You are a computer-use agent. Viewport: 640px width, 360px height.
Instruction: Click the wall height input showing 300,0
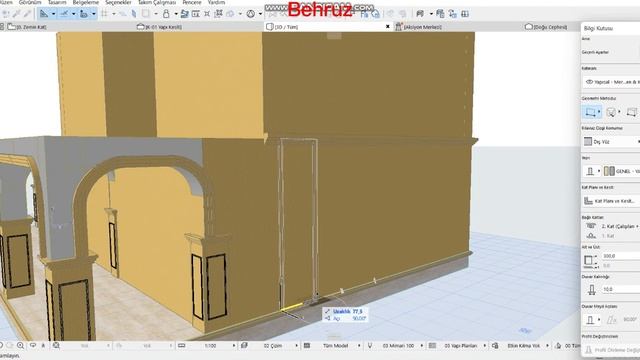click(621, 256)
